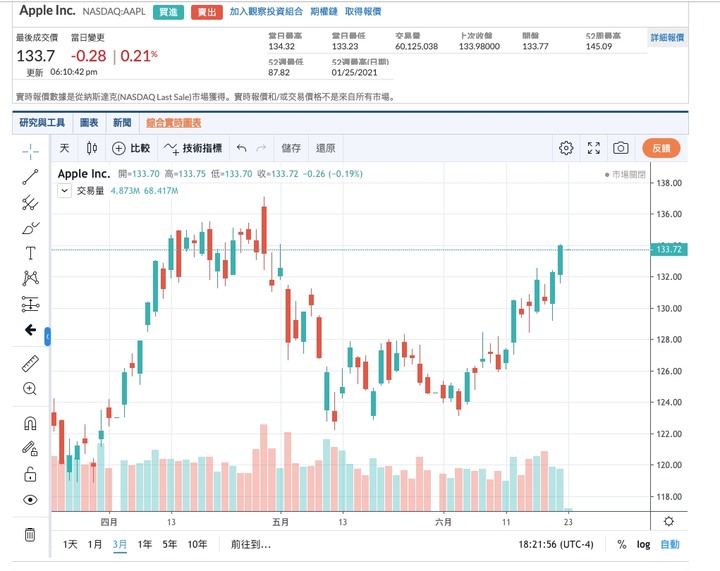Viewport: 720px width, 571px height.
Task: Click 加入觀察投資組合 link
Action: pyautogui.click(x=266, y=11)
